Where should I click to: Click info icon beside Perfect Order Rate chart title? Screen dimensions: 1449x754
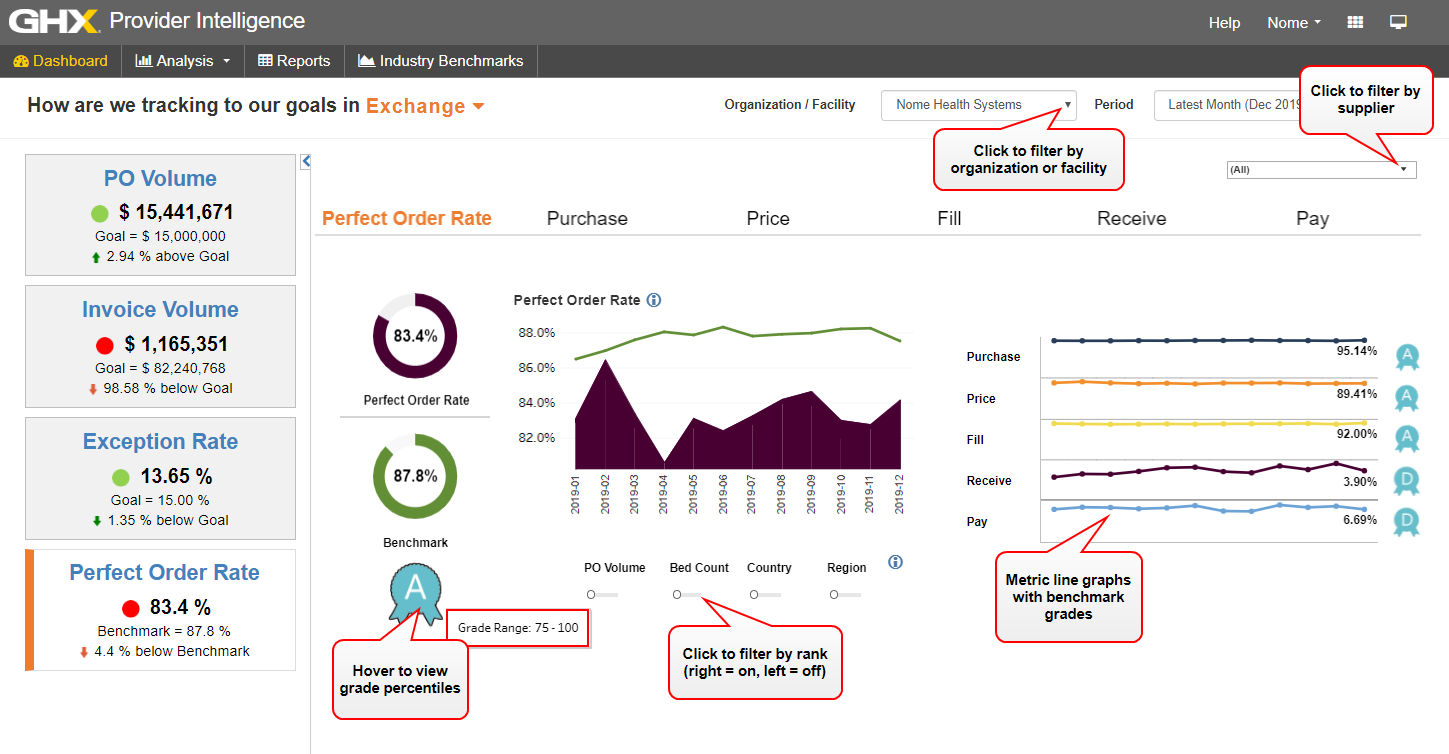coord(654,300)
